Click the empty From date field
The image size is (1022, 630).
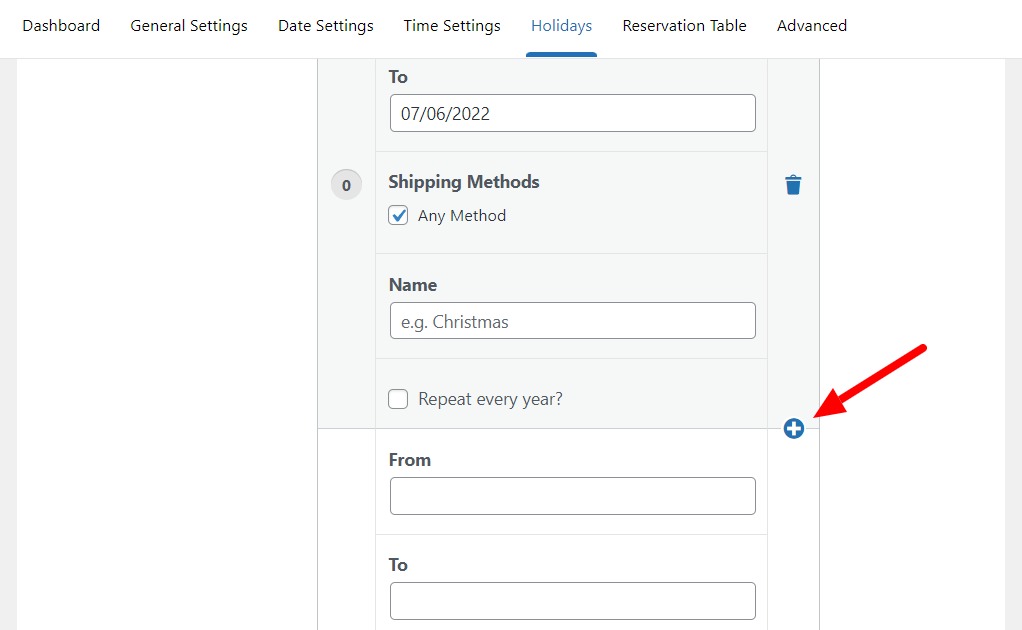pyautogui.click(x=572, y=496)
